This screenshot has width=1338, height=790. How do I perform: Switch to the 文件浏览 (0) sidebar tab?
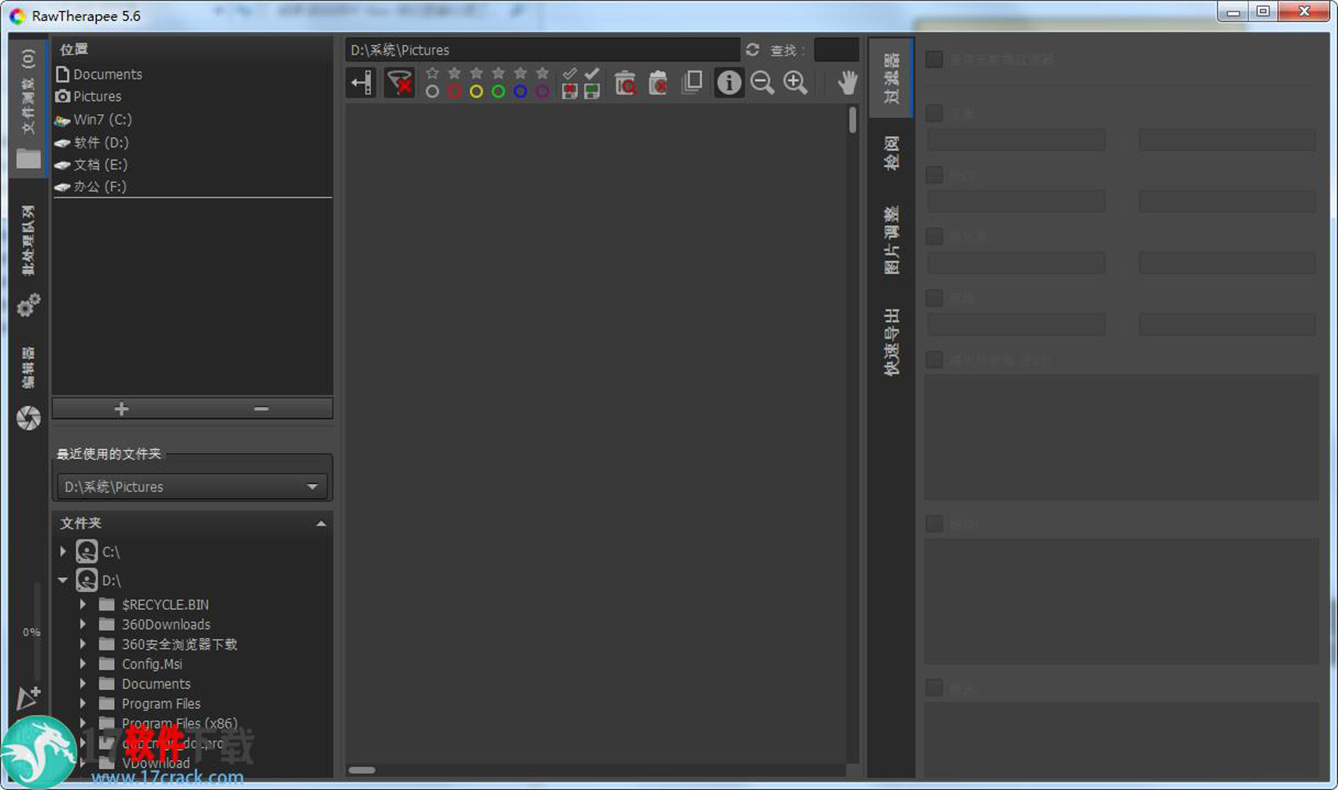[x=28, y=108]
